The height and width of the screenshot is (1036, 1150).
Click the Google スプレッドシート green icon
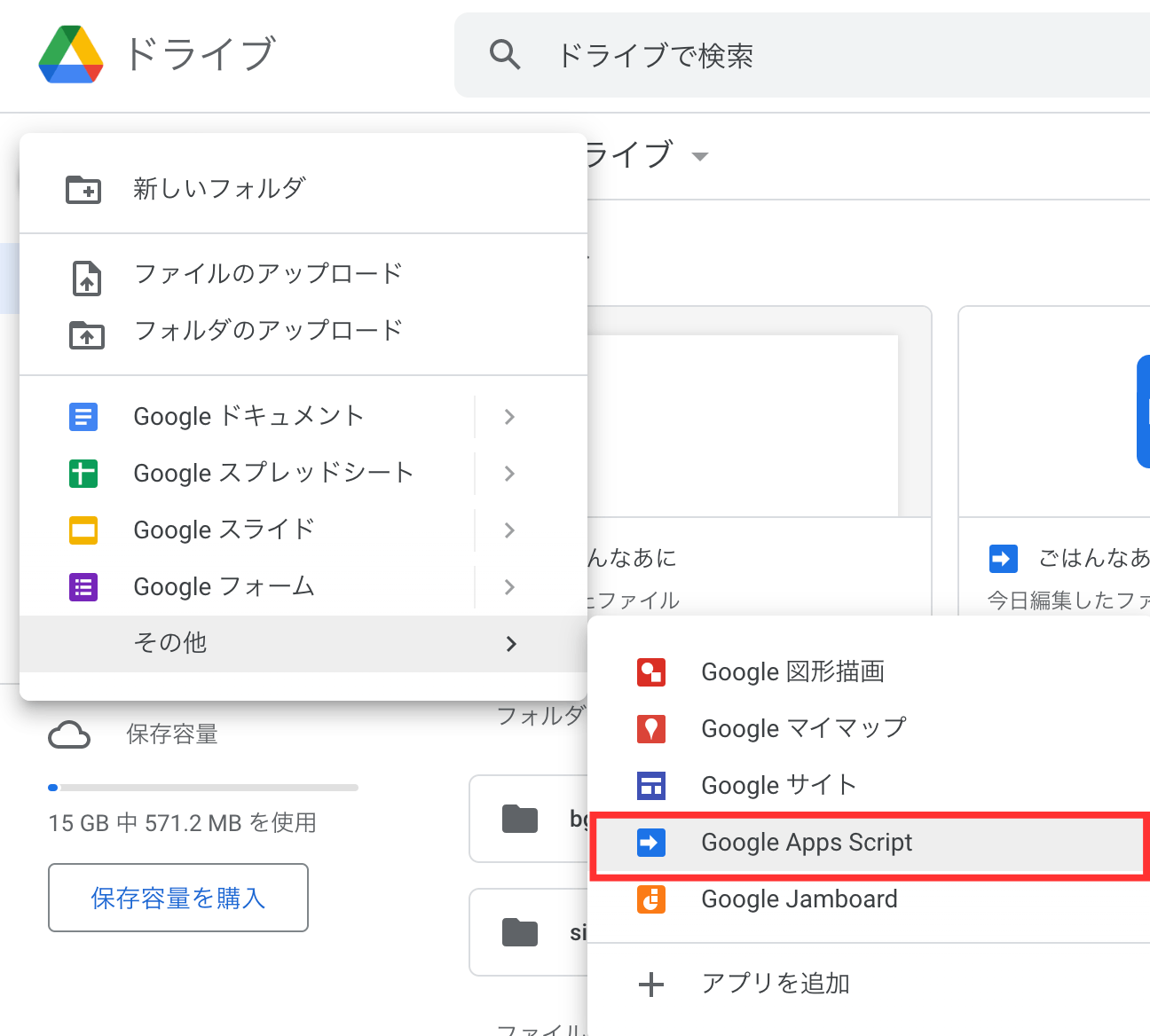click(83, 473)
